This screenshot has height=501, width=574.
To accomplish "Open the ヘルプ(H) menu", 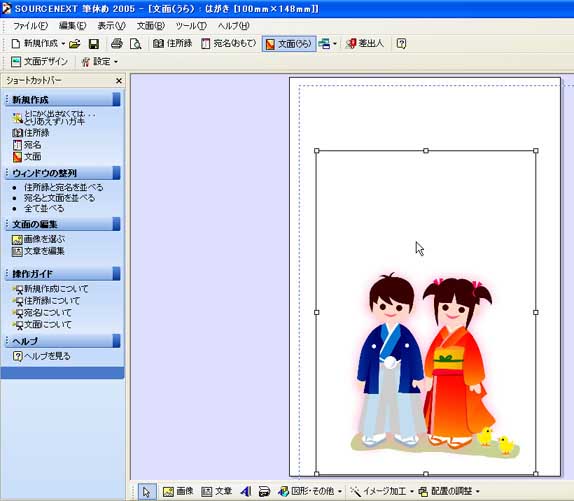I will tap(233, 26).
